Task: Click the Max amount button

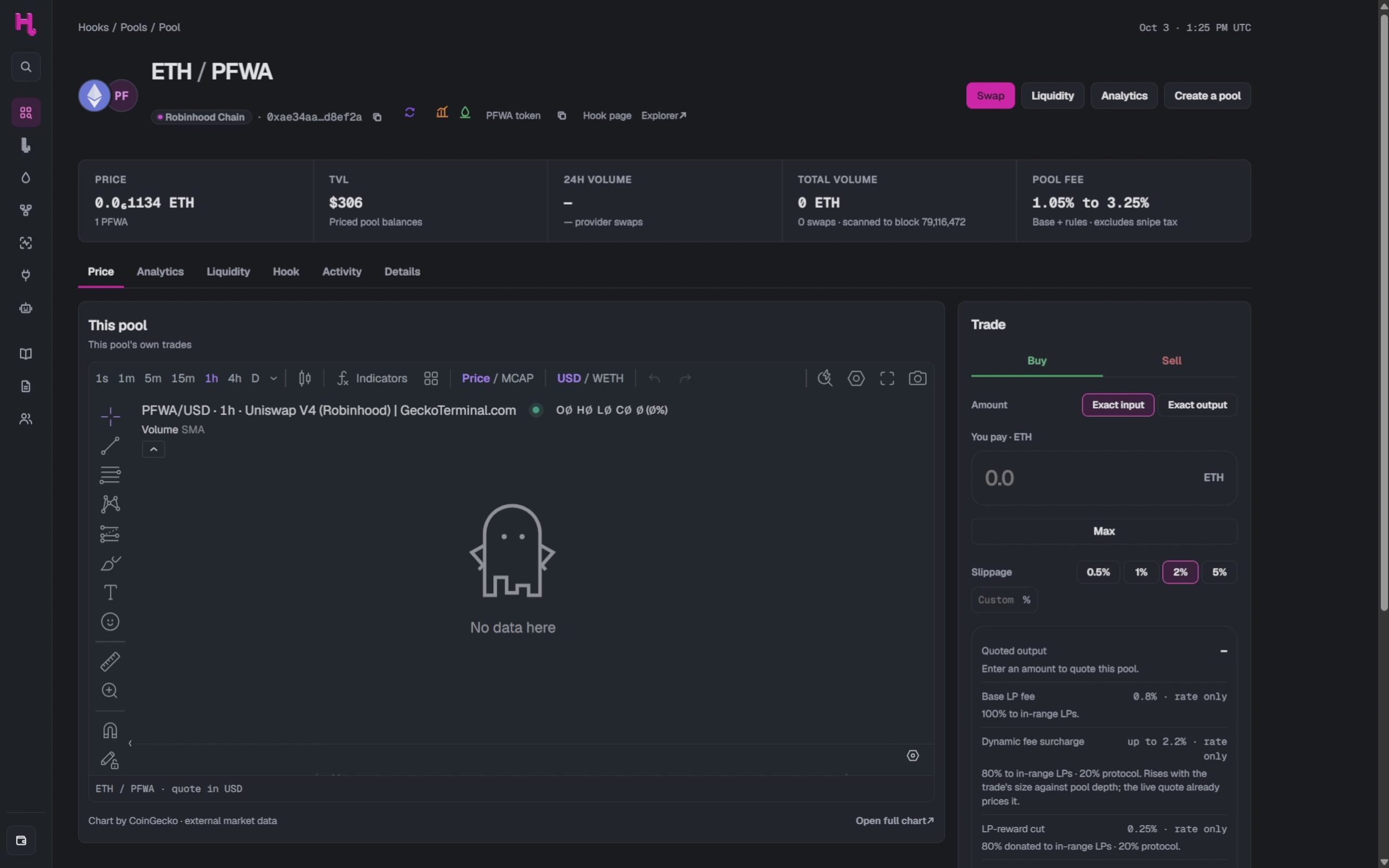Action: point(1104,532)
